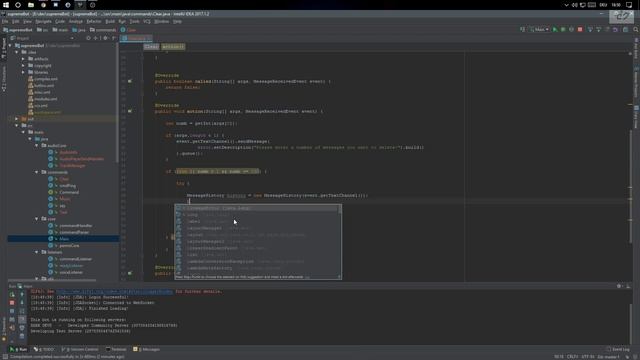Open the Version Control tool window tab
Screen dimensions: 640x360
80,349
